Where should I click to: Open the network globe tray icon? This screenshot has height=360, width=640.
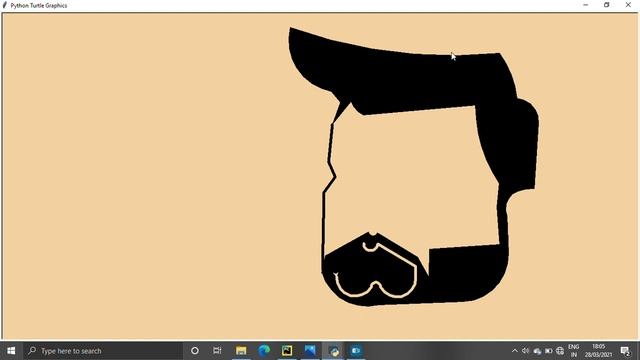(560, 351)
